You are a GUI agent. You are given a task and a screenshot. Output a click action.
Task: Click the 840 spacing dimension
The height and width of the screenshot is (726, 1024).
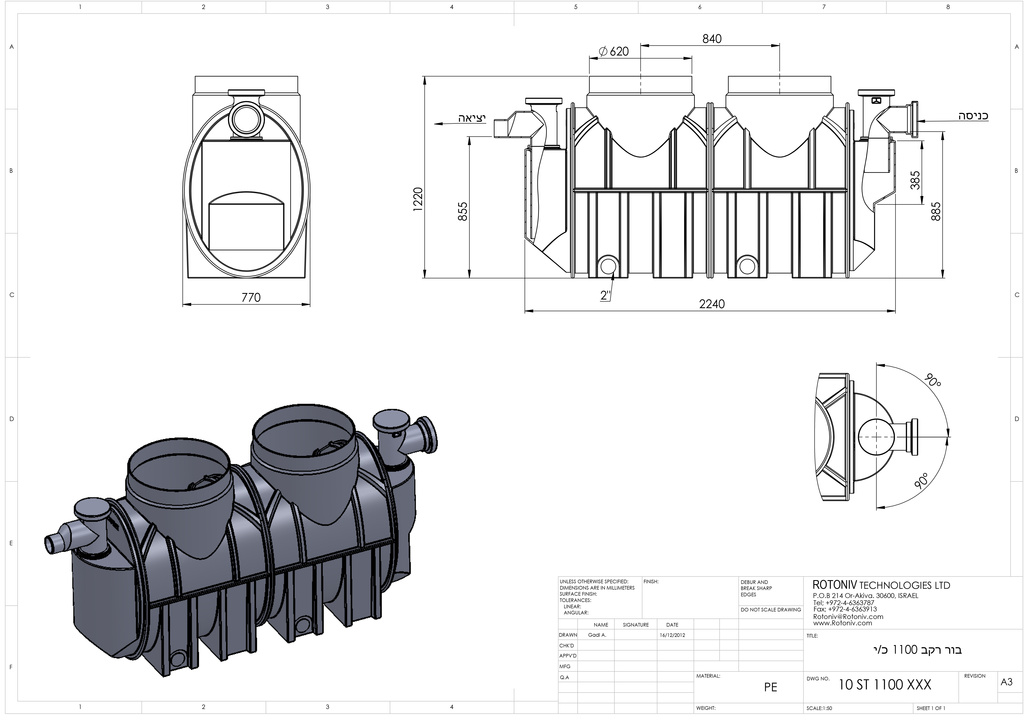[711, 38]
